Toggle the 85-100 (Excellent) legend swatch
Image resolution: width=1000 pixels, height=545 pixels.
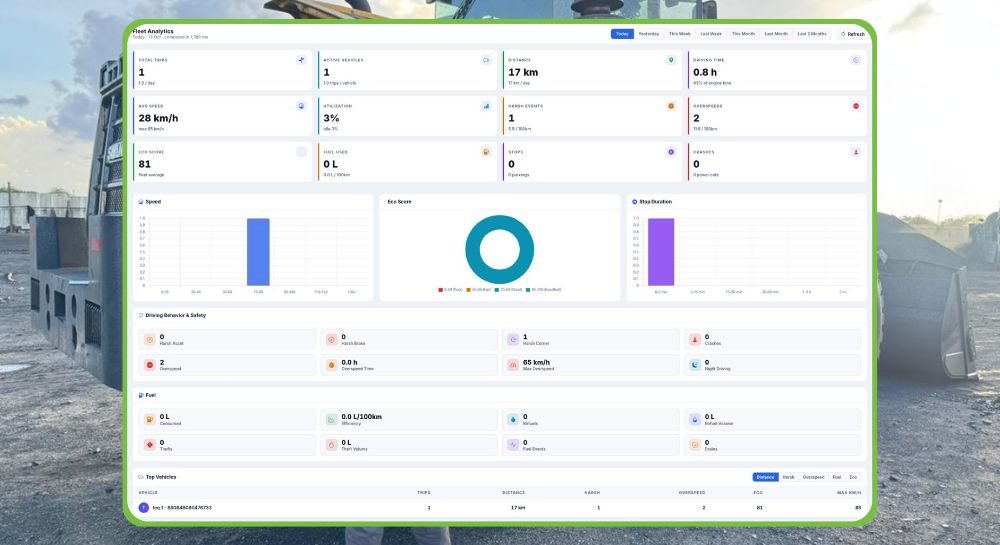(528, 290)
